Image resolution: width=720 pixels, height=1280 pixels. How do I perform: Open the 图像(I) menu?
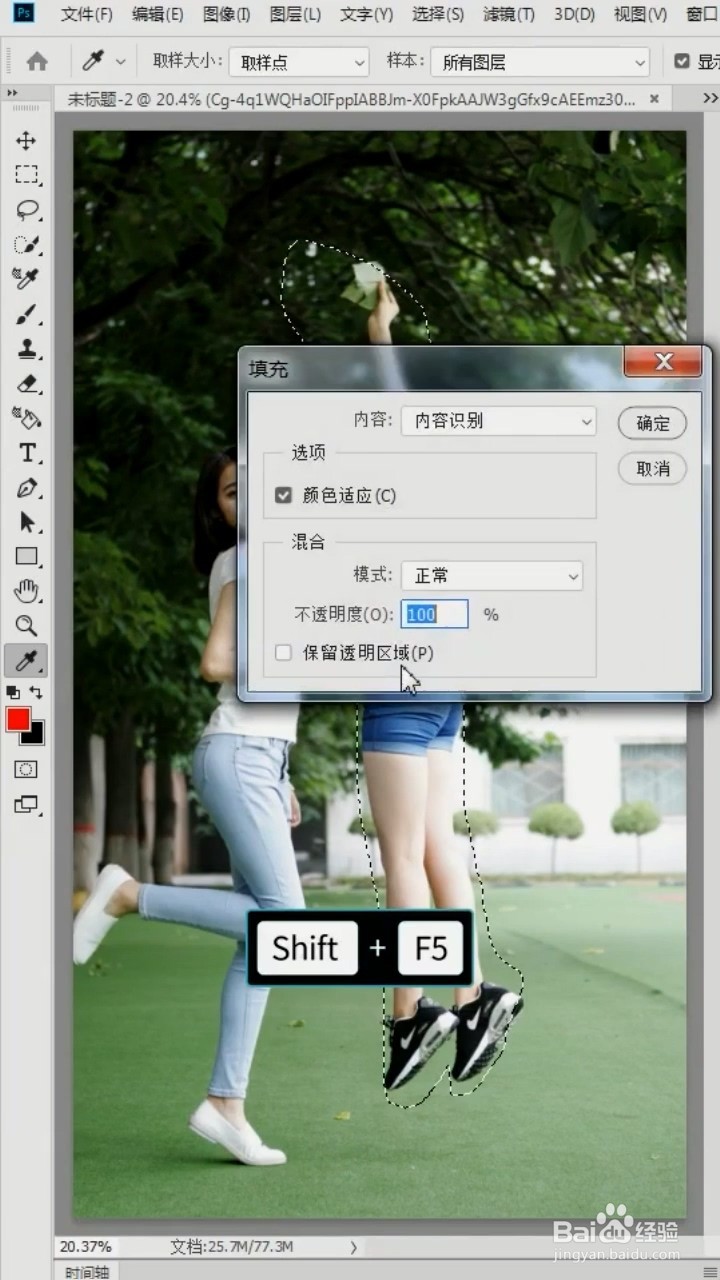tap(226, 14)
